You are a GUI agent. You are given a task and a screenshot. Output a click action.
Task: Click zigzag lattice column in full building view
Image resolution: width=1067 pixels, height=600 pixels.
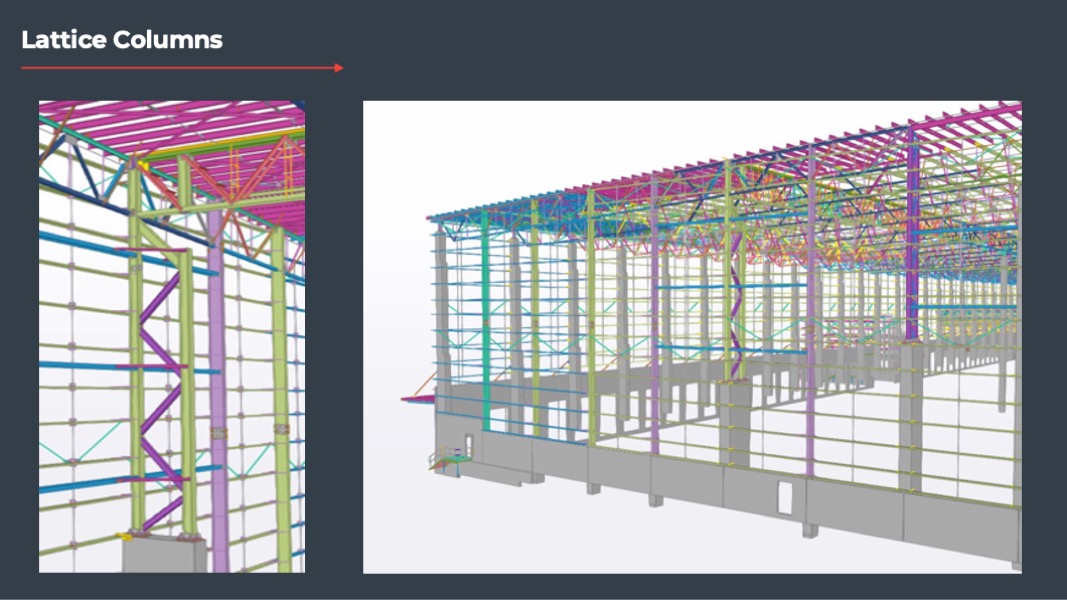click(737, 300)
